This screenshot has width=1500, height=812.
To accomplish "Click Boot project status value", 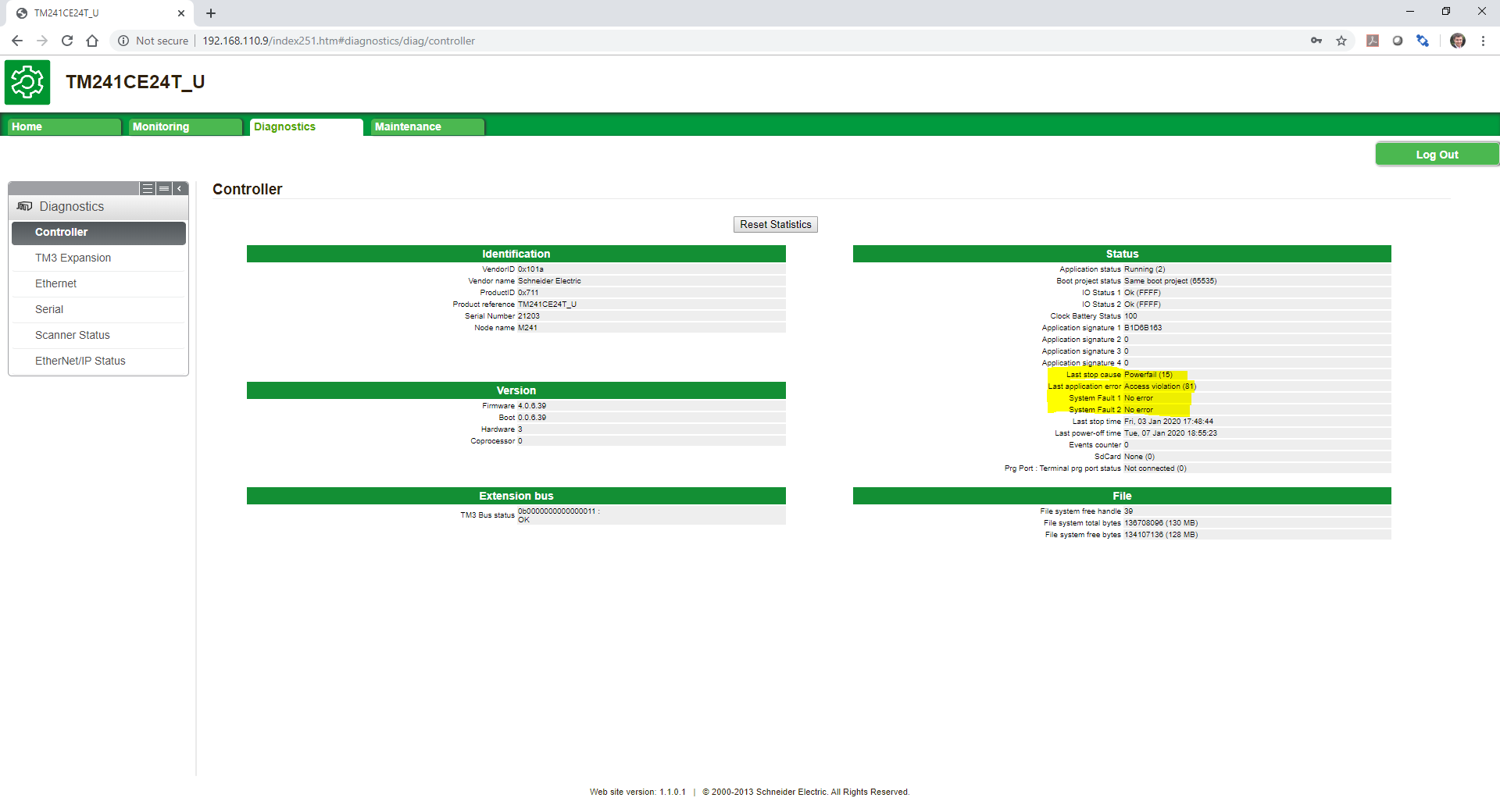I will [1170, 281].
